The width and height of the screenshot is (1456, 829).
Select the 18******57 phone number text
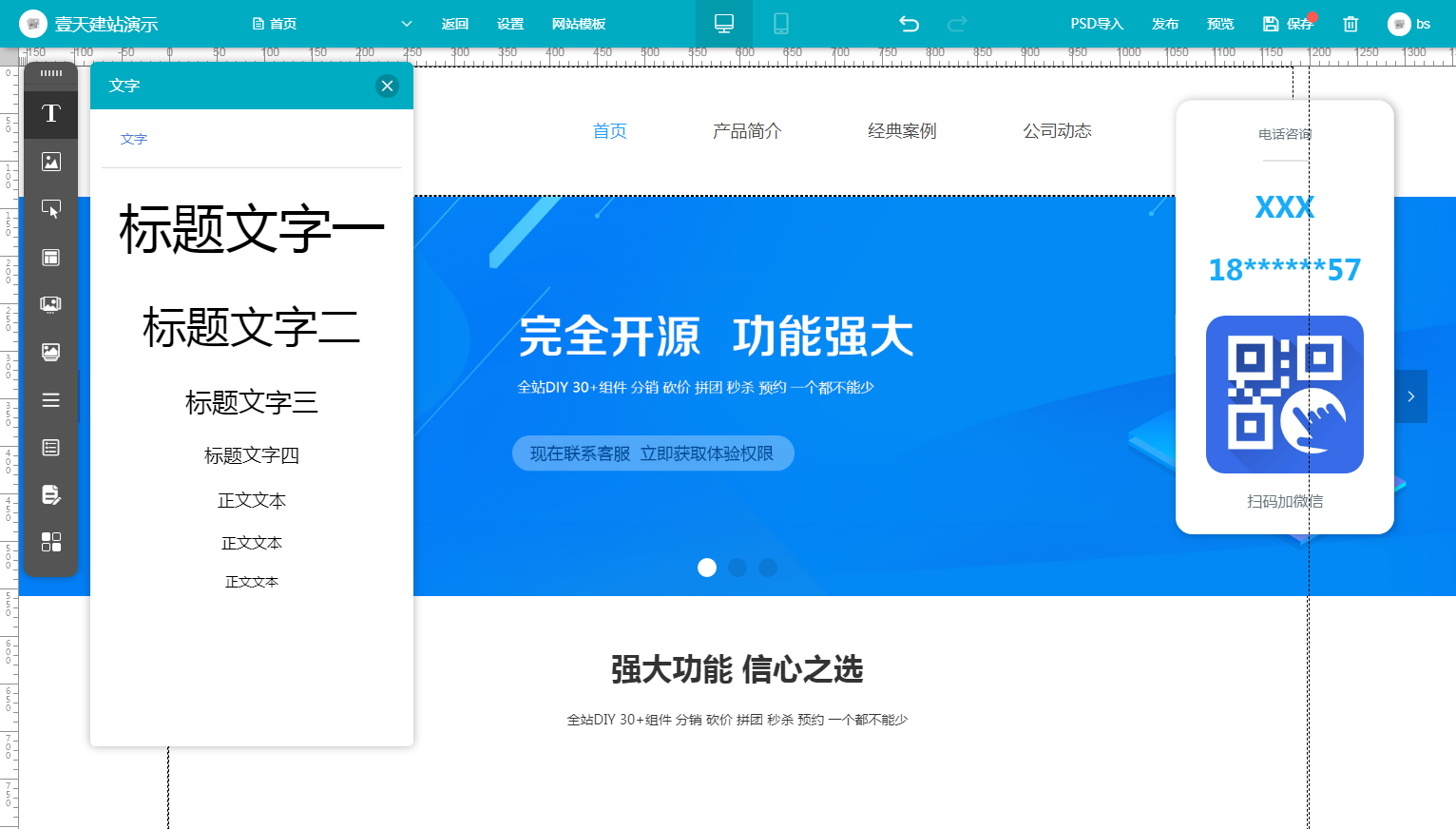(1285, 270)
